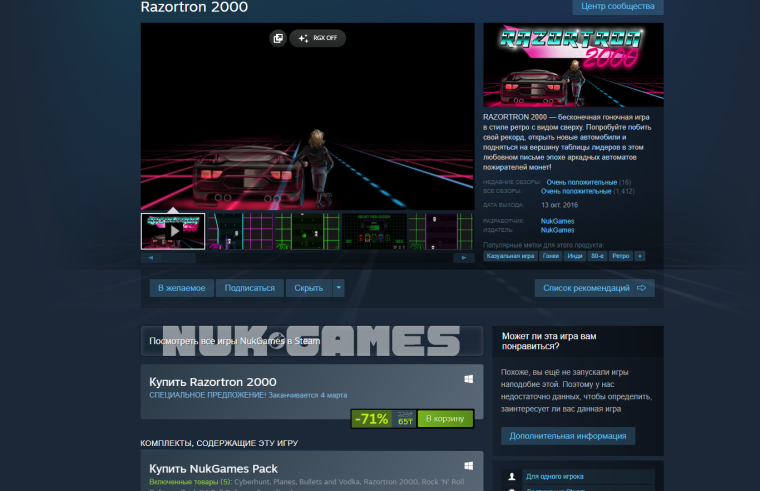Image resolution: width=760 pixels, height=491 pixels.
Task: Click Заканчивается 4 марта special offer text
Action: (308, 395)
